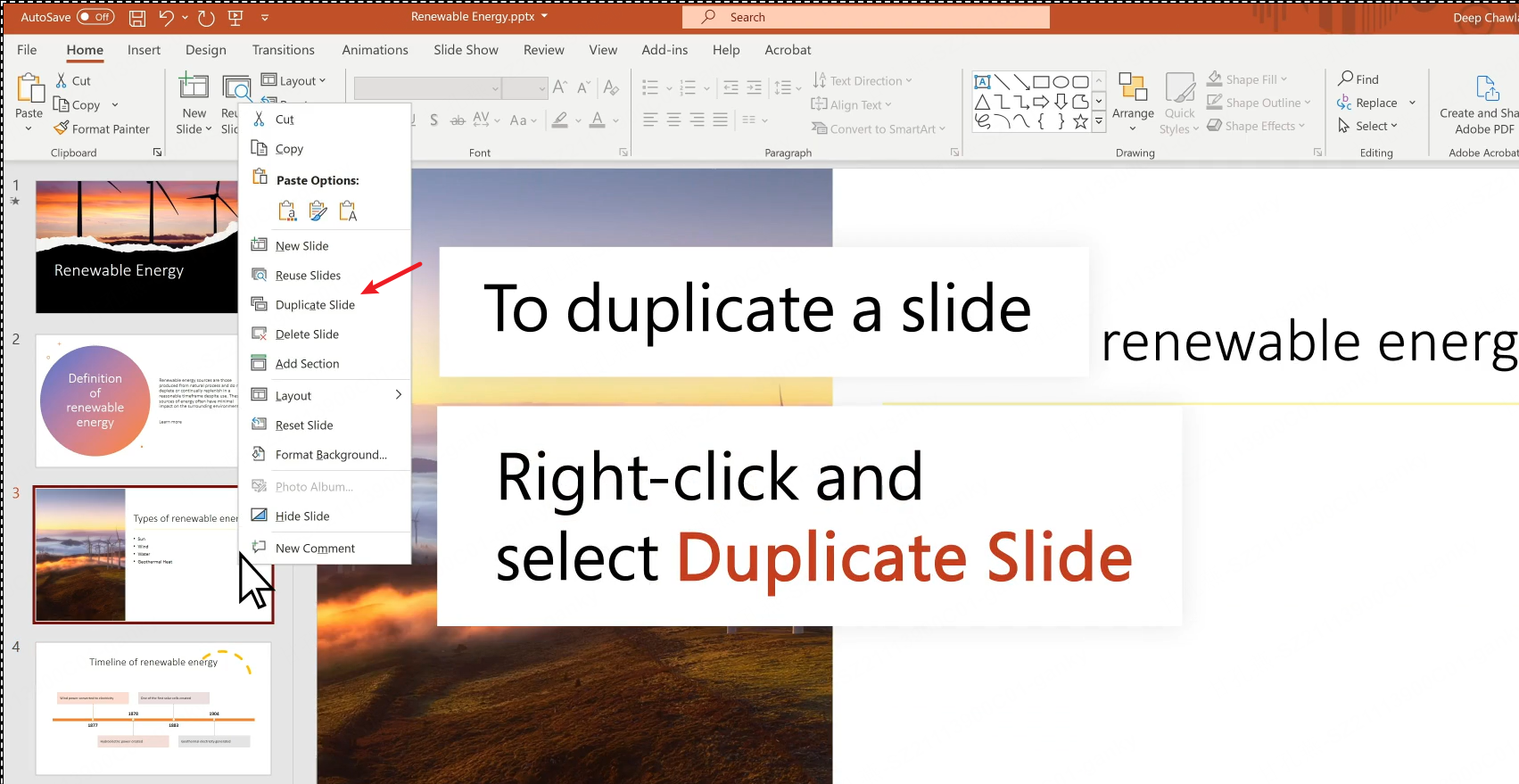Decrease font size icon
Screen dimensions: 1519x784
pos(584,87)
